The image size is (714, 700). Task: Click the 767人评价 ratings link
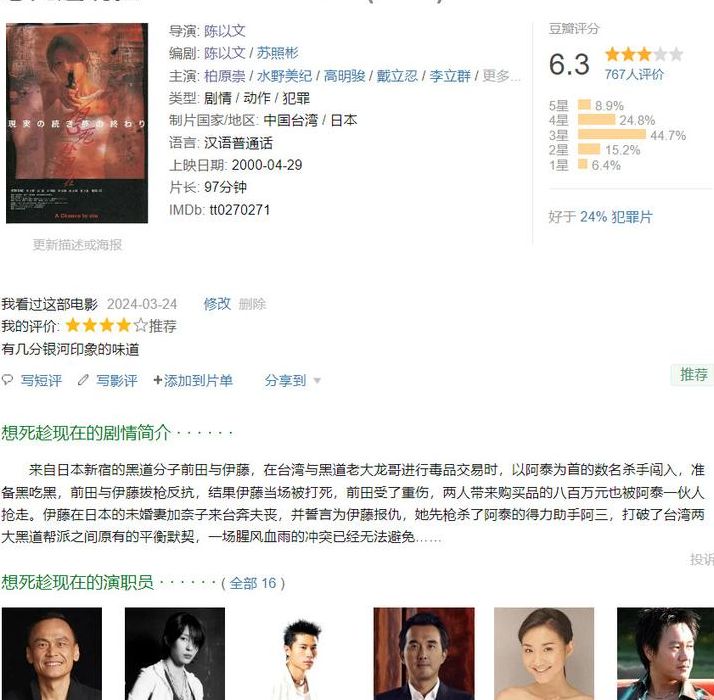(x=634, y=74)
